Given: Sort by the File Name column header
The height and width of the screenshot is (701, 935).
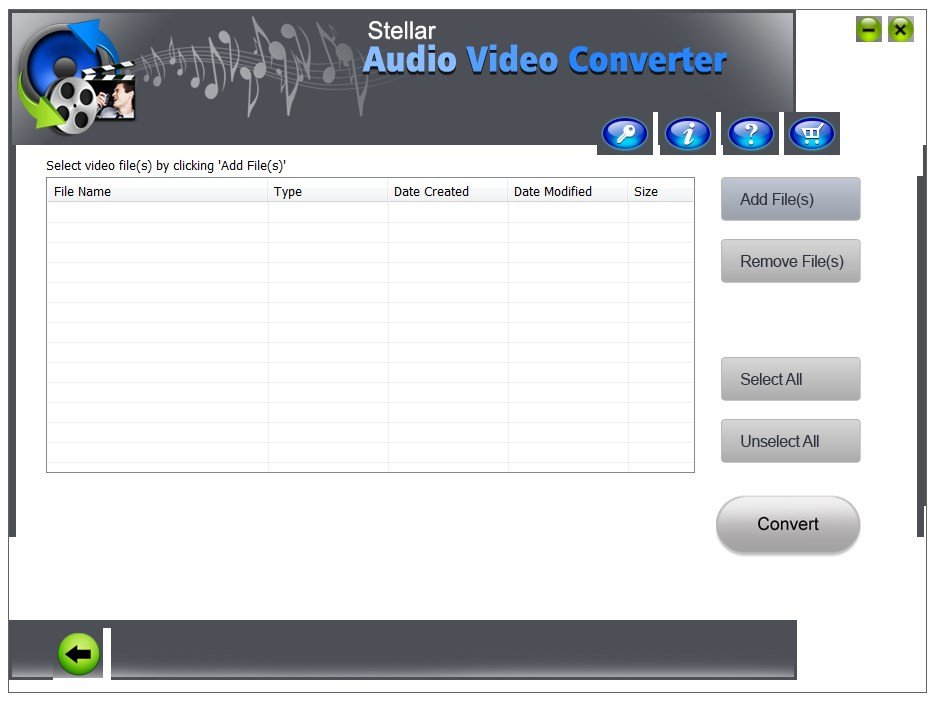Looking at the screenshot, I should pyautogui.click(x=157, y=191).
